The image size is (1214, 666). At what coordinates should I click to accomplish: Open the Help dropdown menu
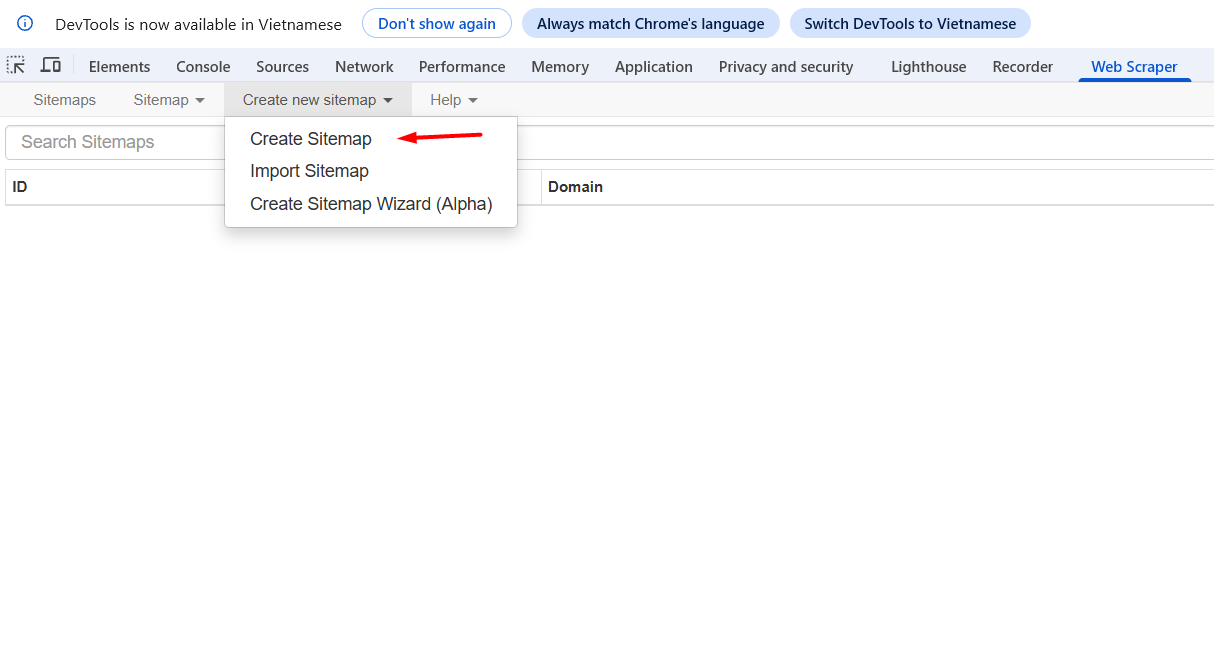454,100
